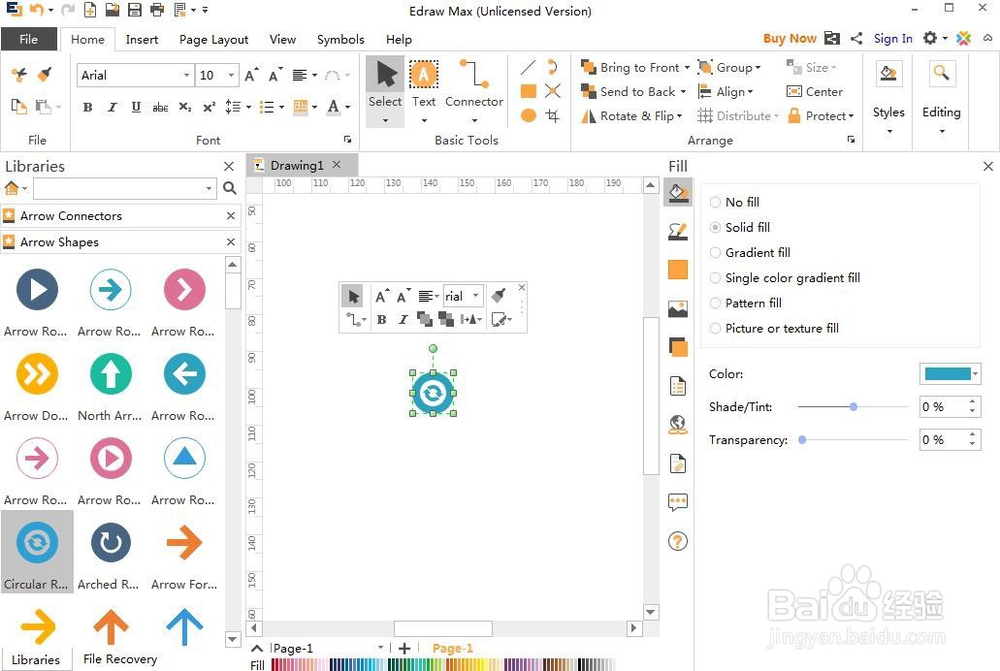Expand the Group dropdown
Screen dimensions: 1000x671
758,68
